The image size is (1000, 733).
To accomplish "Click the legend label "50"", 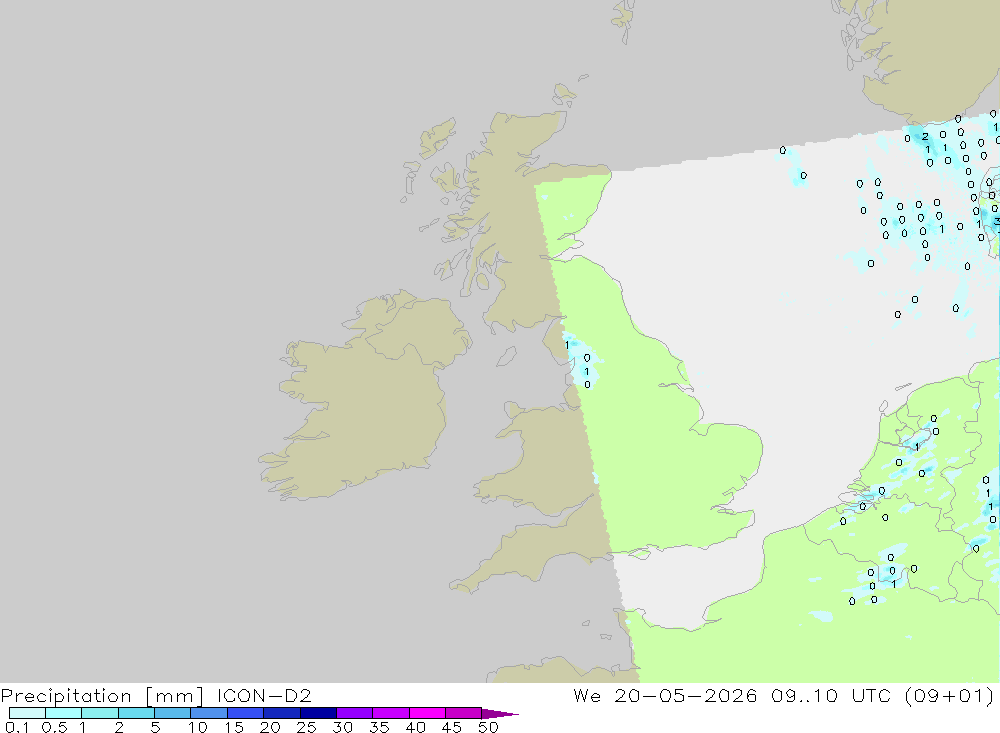I will pos(488,727).
